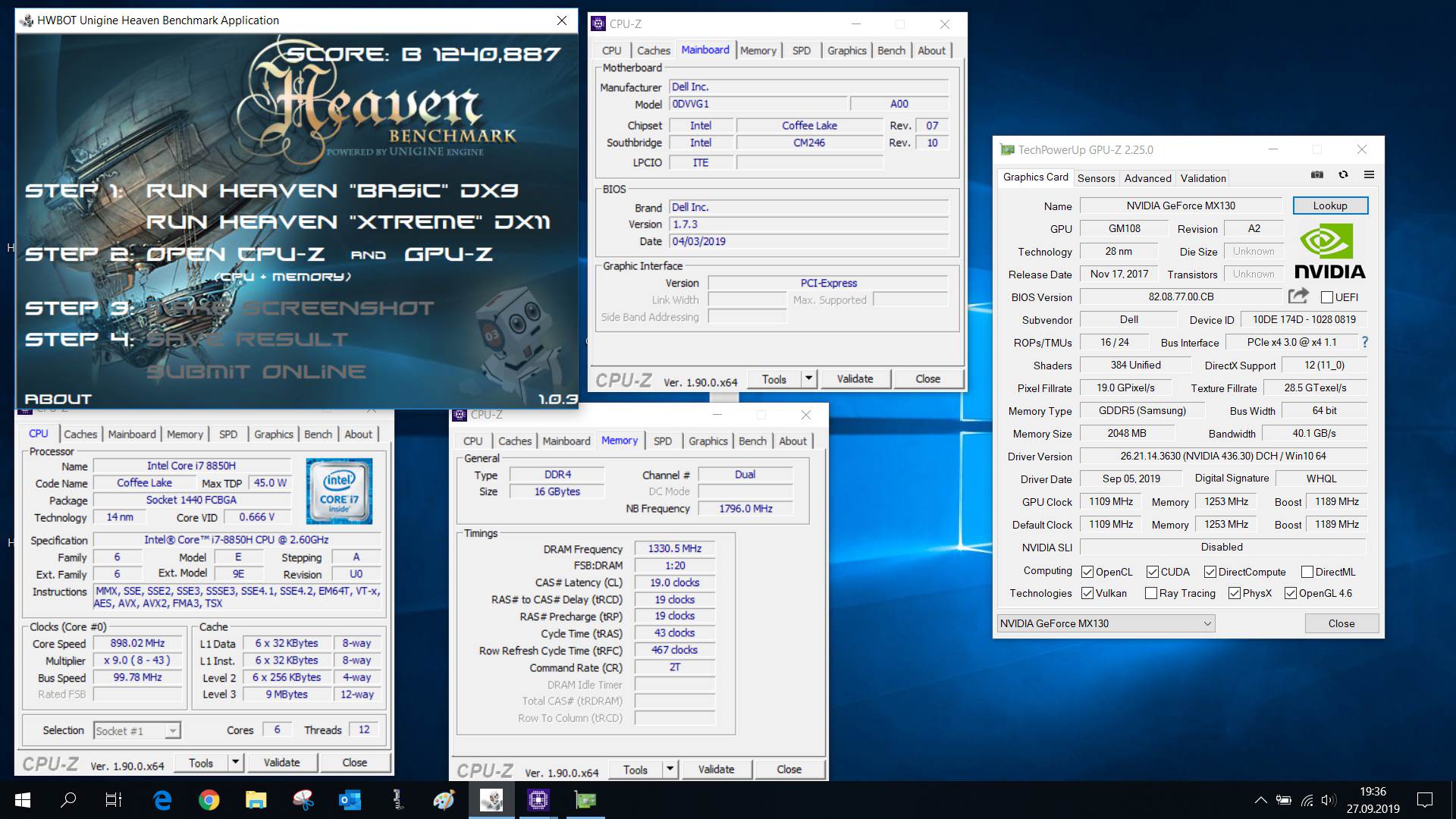Open notification action center
1456x819 pixels.
pyautogui.click(x=1425, y=800)
